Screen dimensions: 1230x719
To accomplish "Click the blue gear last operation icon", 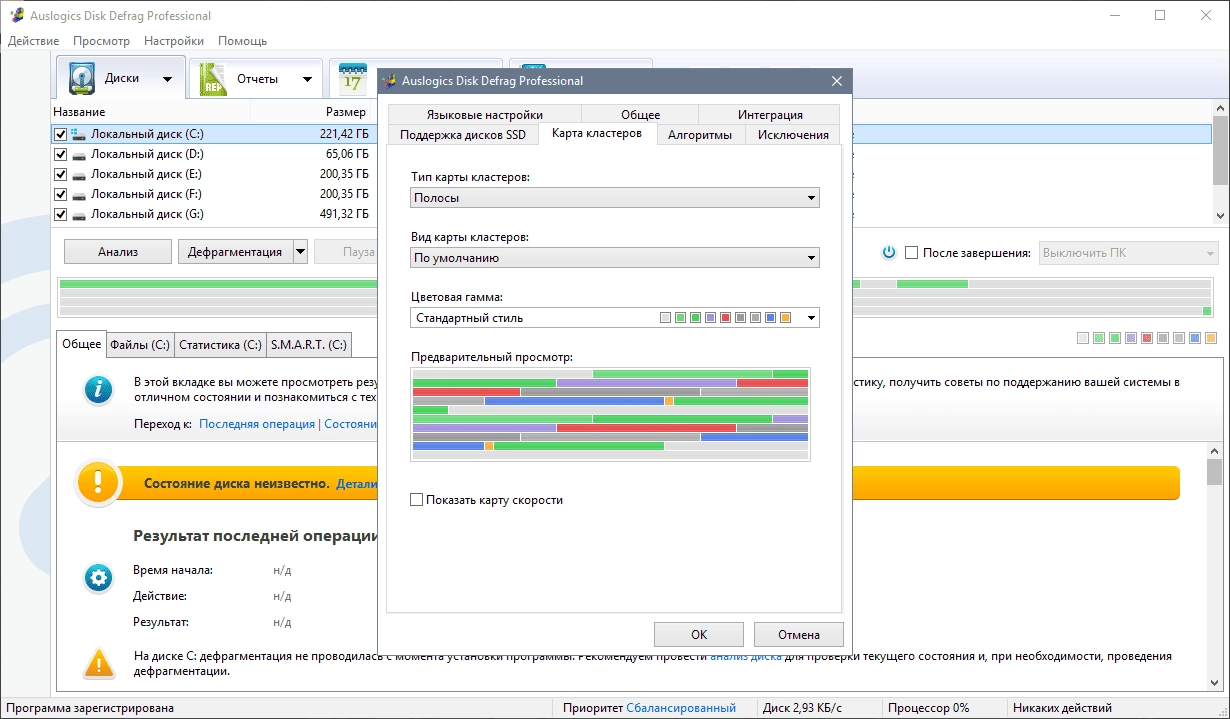I will click(x=97, y=578).
